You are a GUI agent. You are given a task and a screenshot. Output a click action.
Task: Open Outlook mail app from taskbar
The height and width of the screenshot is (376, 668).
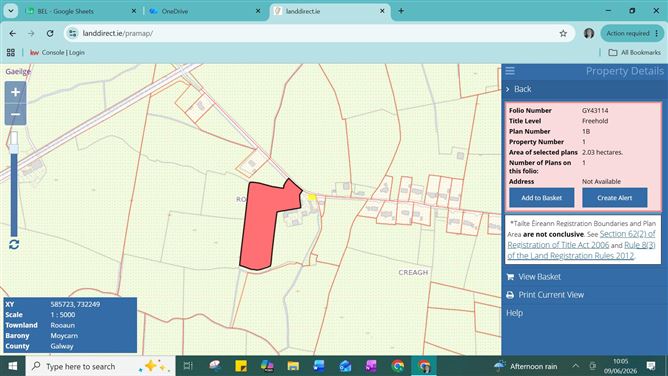click(x=345, y=366)
